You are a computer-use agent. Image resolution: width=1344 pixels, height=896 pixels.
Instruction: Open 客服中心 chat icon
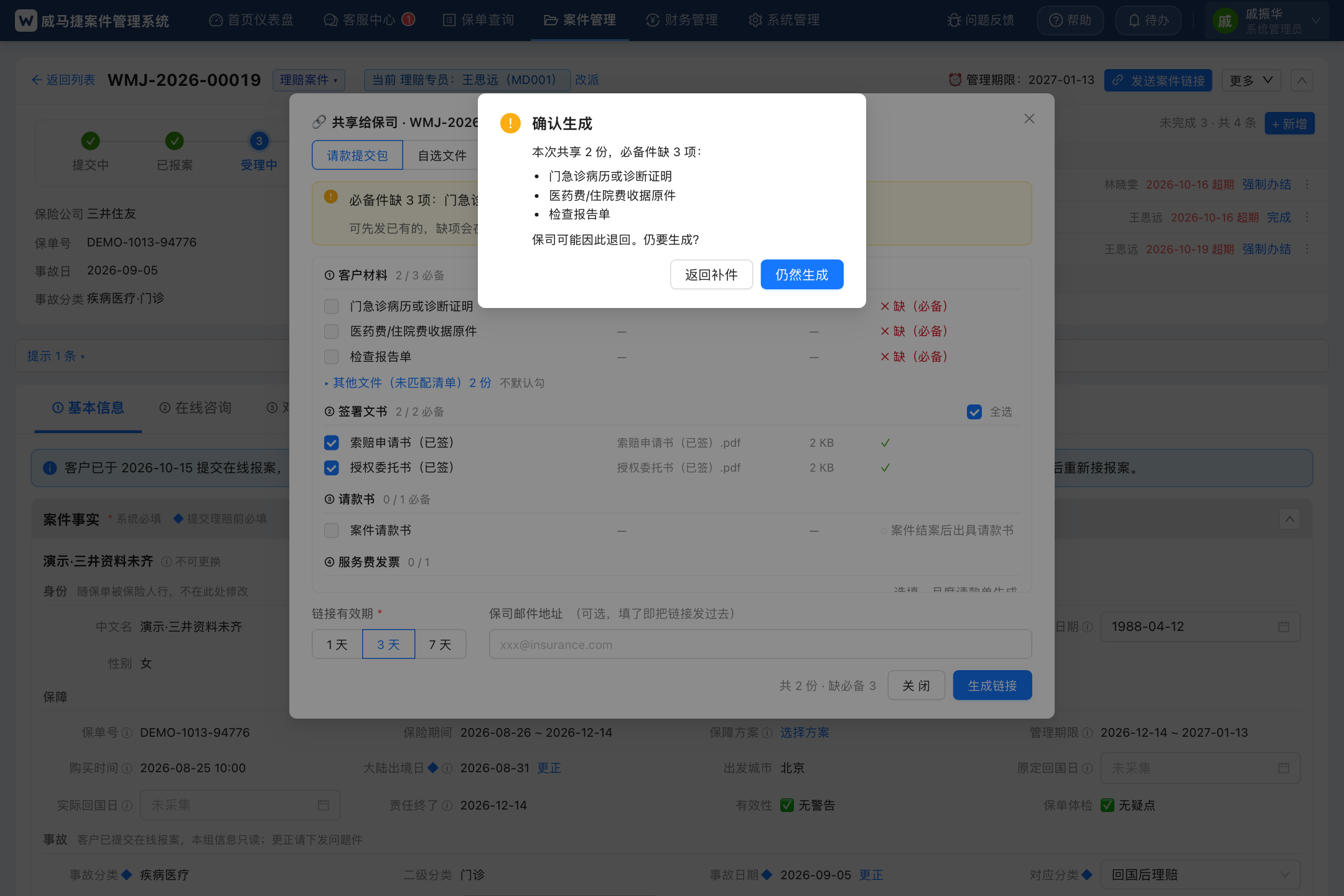(x=330, y=21)
